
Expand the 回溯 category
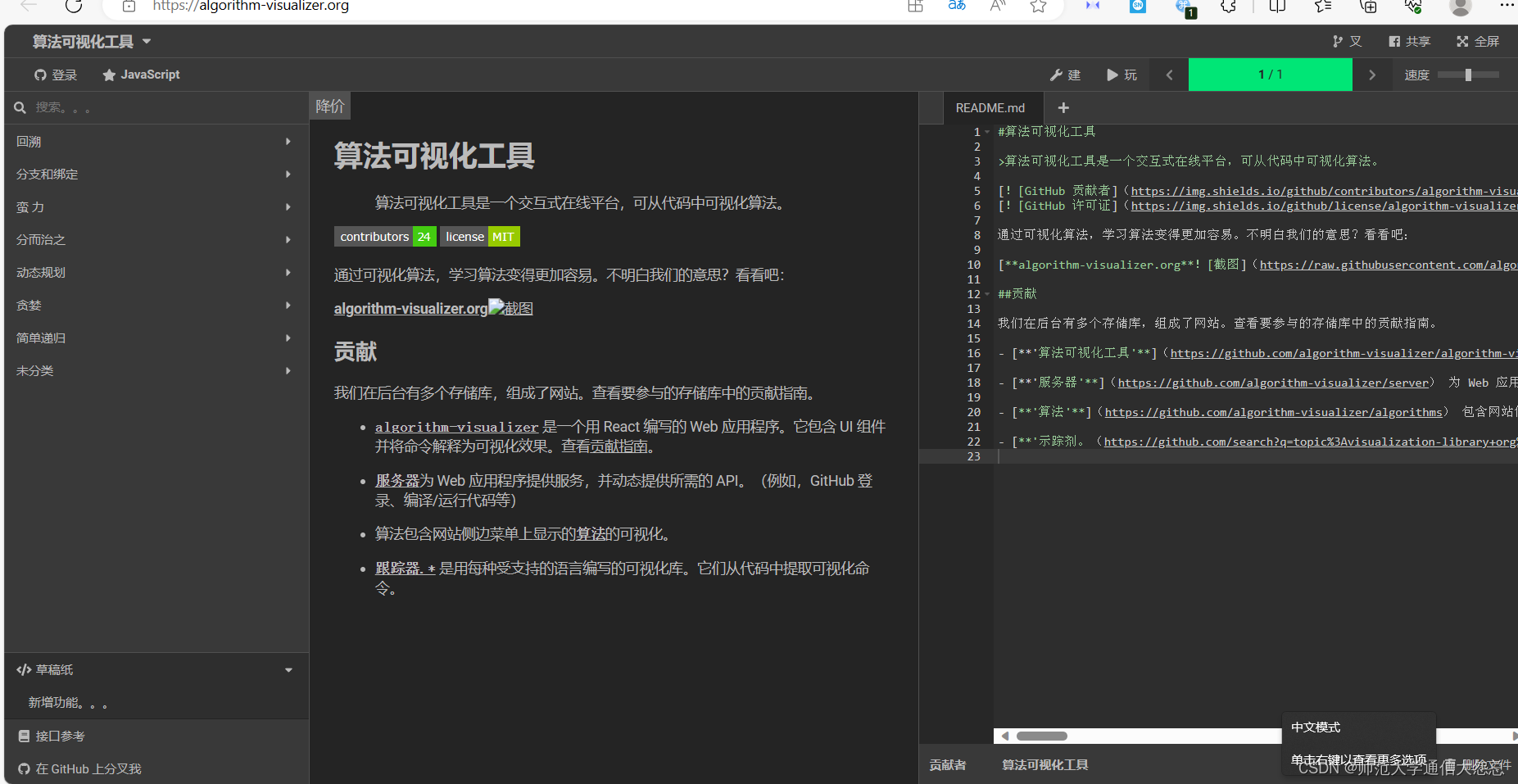156,142
